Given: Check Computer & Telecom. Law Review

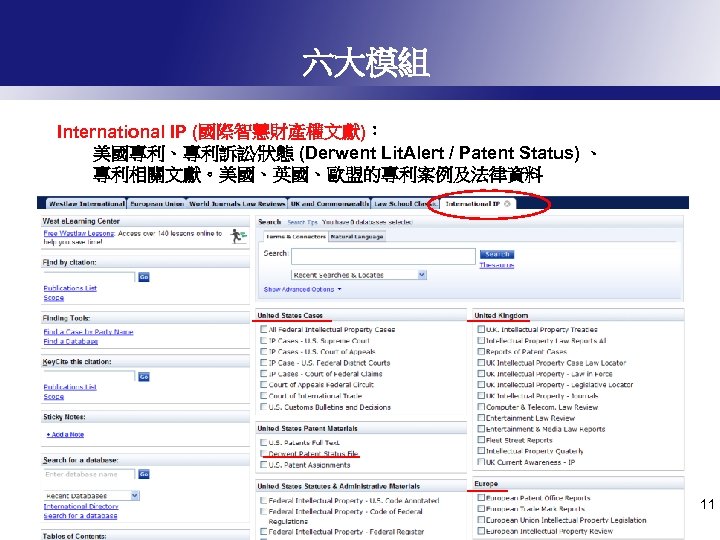Looking at the screenshot, I should tap(481, 407).
